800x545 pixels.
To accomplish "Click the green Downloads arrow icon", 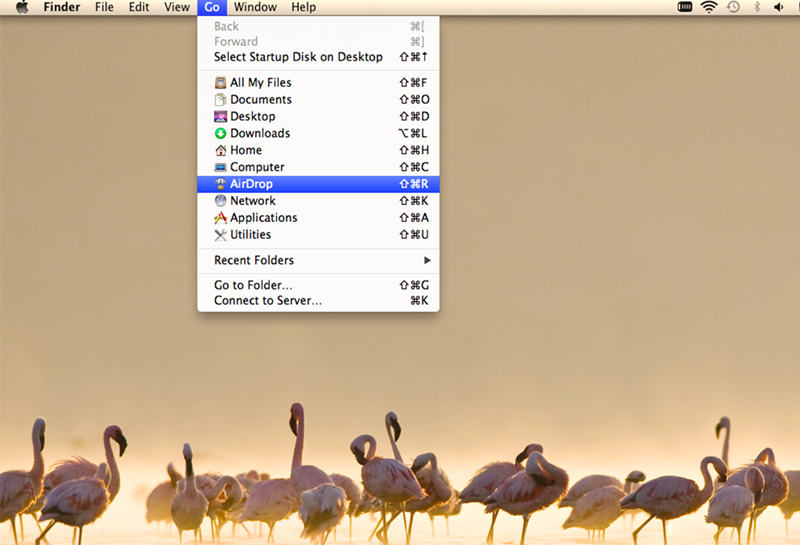I will pyautogui.click(x=220, y=133).
